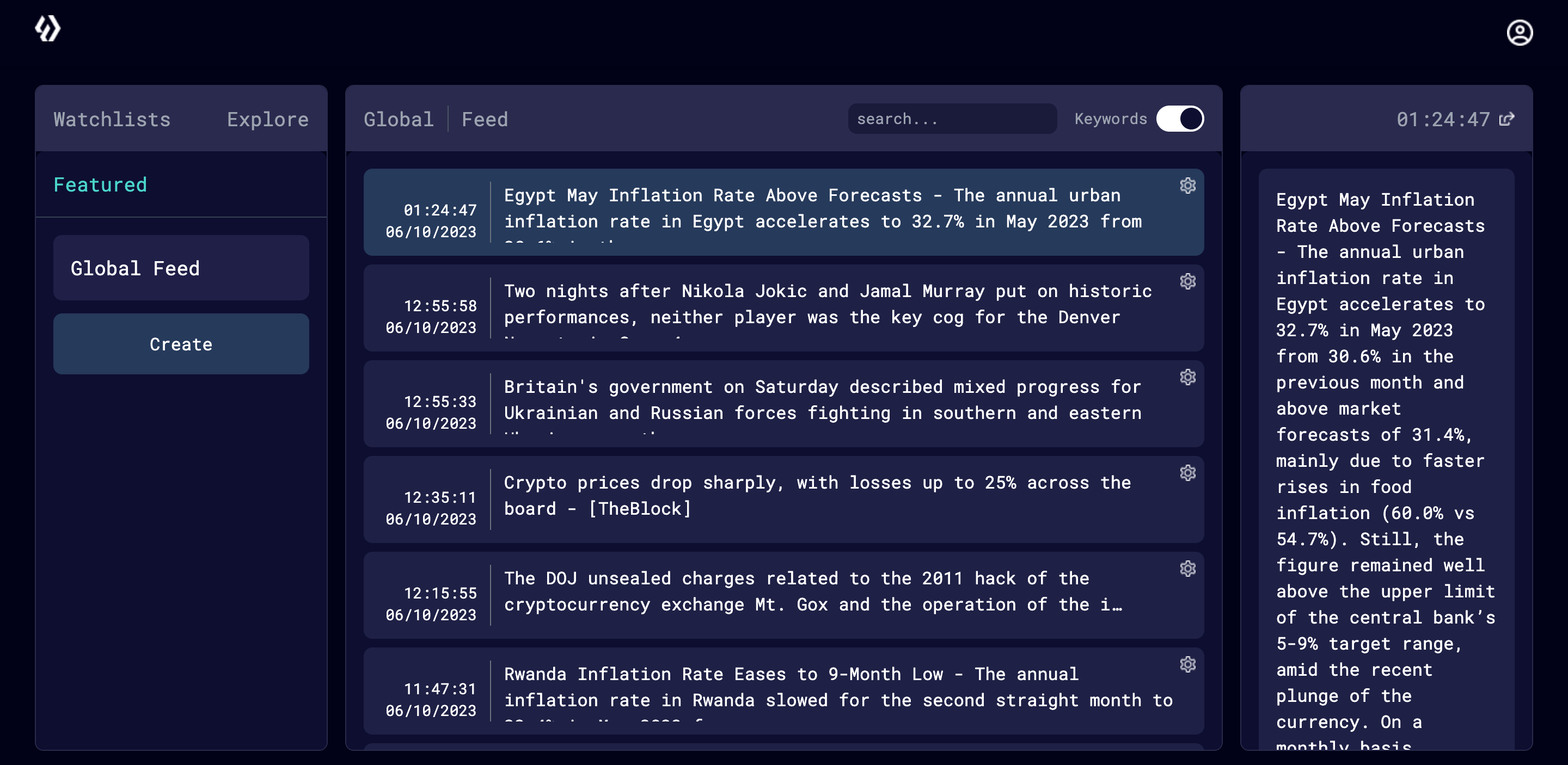Click gear icon on DOJ unsealed charges item

1187,569
